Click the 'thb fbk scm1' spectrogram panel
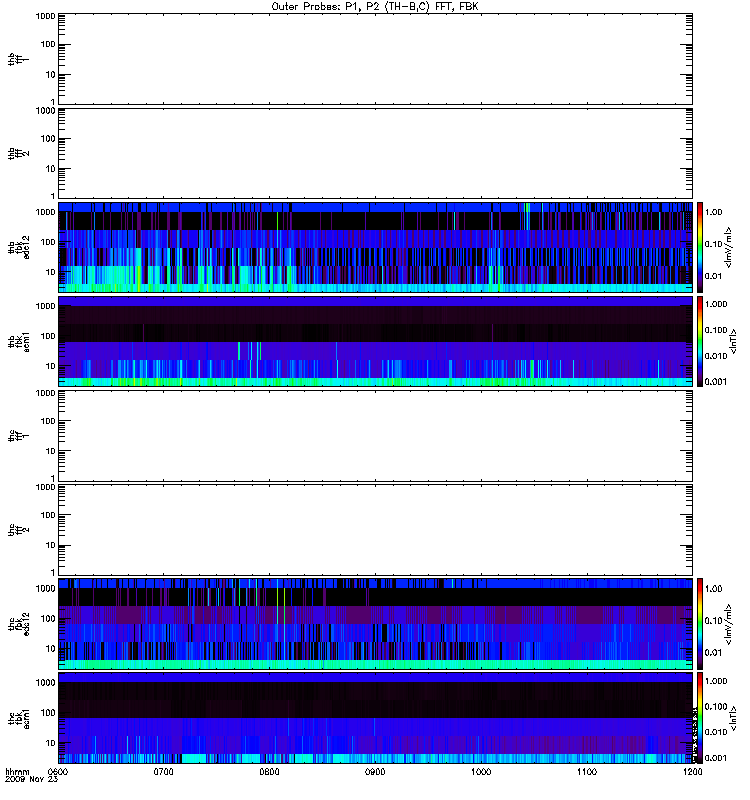 [x=376, y=341]
